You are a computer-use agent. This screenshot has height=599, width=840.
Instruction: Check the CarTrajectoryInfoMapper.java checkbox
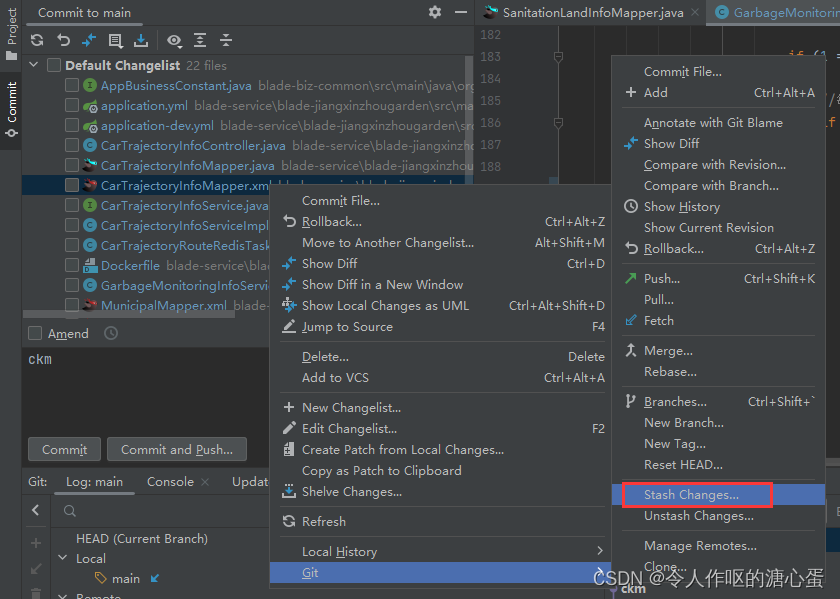72,166
